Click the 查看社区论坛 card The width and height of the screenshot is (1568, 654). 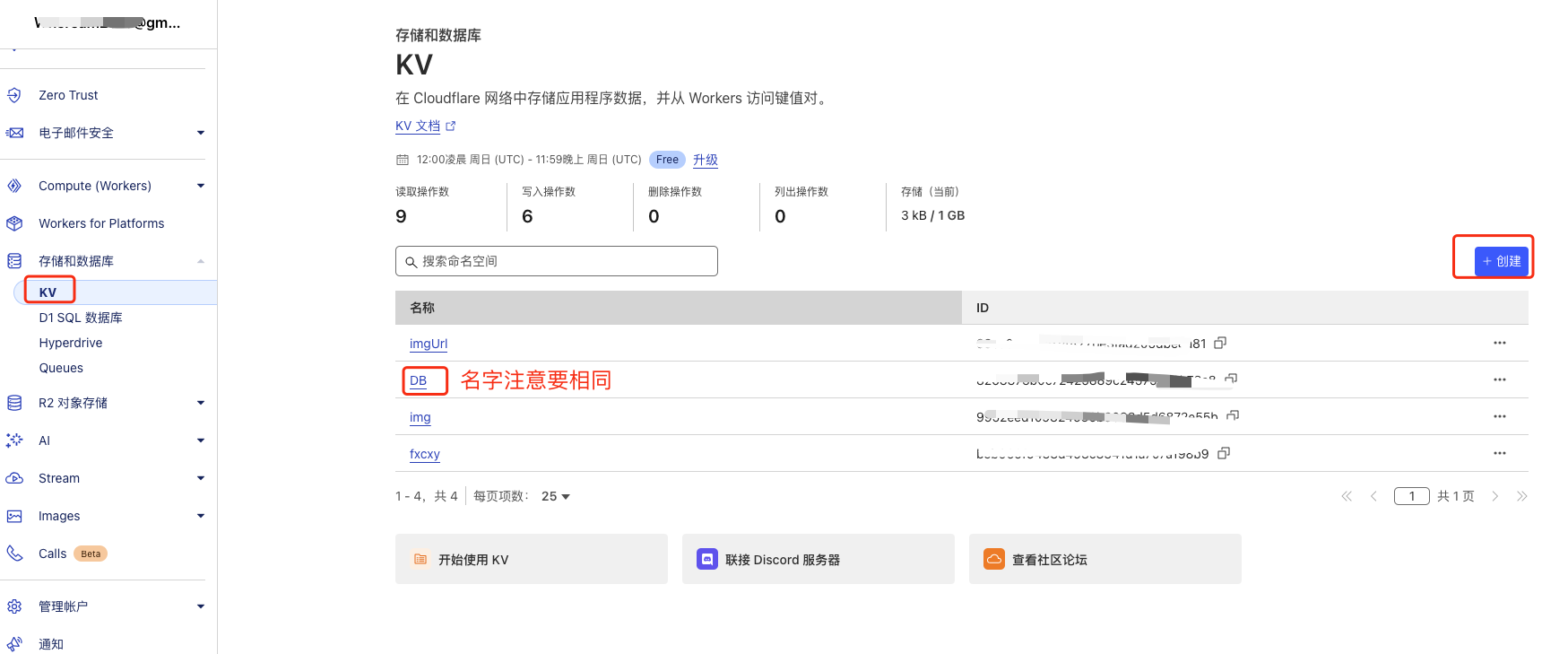(x=1105, y=559)
